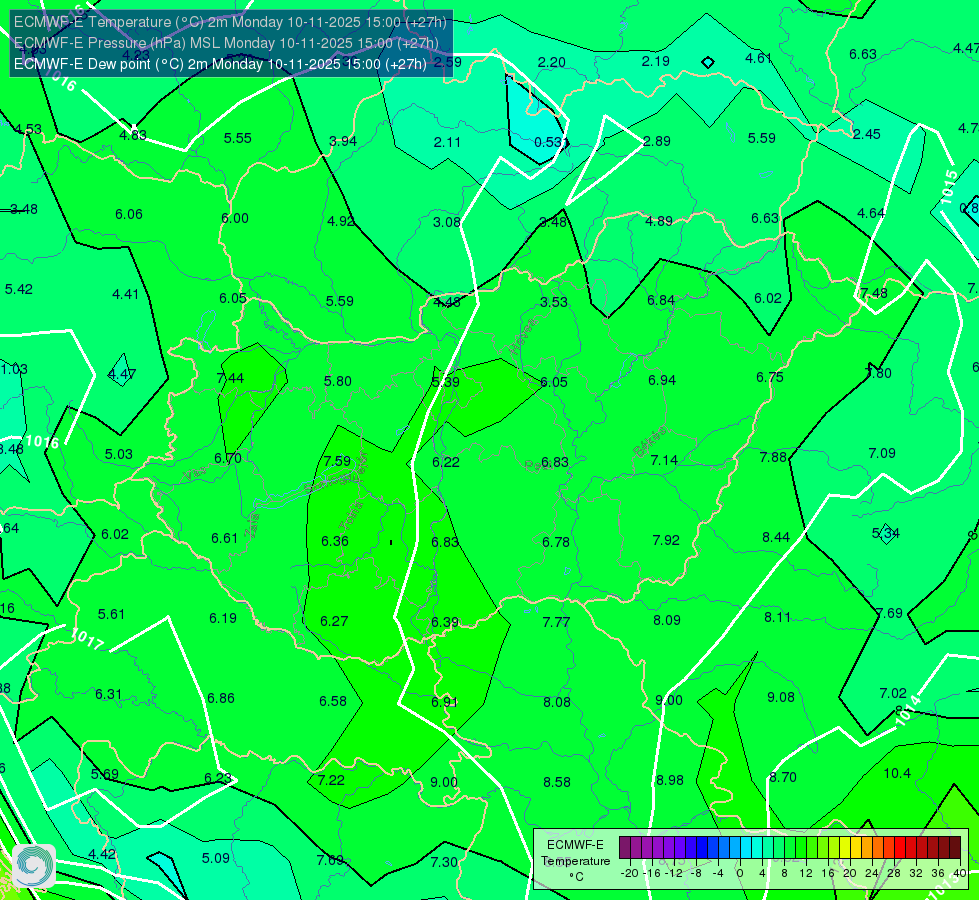Click the 1014 isobar label
The height and width of the screenshot is (900, 979).
pyautogui.click(x=908, y=711)
